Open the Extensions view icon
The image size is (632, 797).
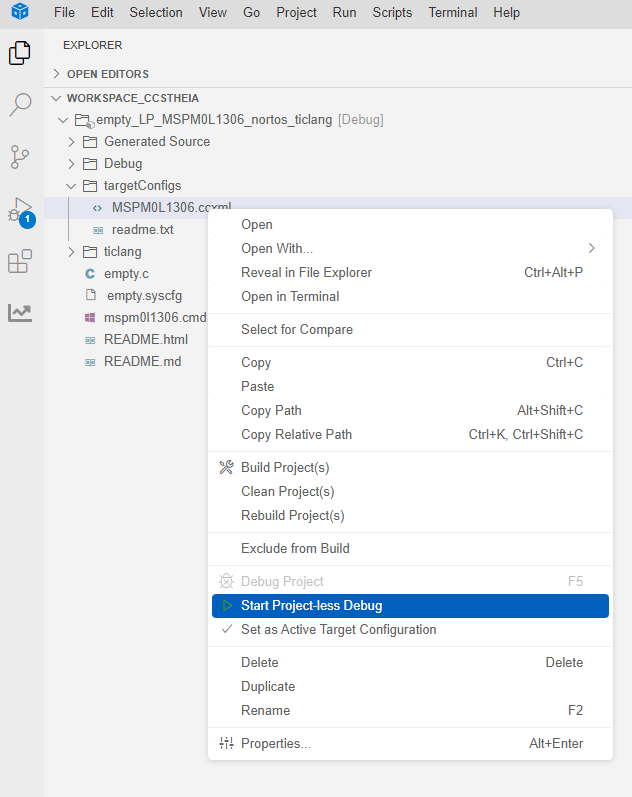coord(20,262)
